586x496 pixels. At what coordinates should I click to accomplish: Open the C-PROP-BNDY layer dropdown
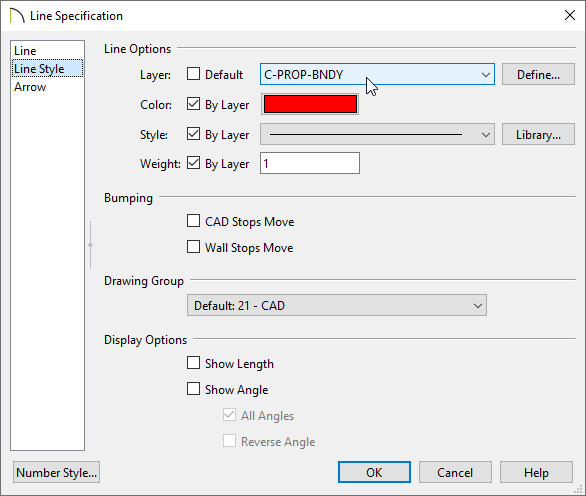[x=377, y=74]
